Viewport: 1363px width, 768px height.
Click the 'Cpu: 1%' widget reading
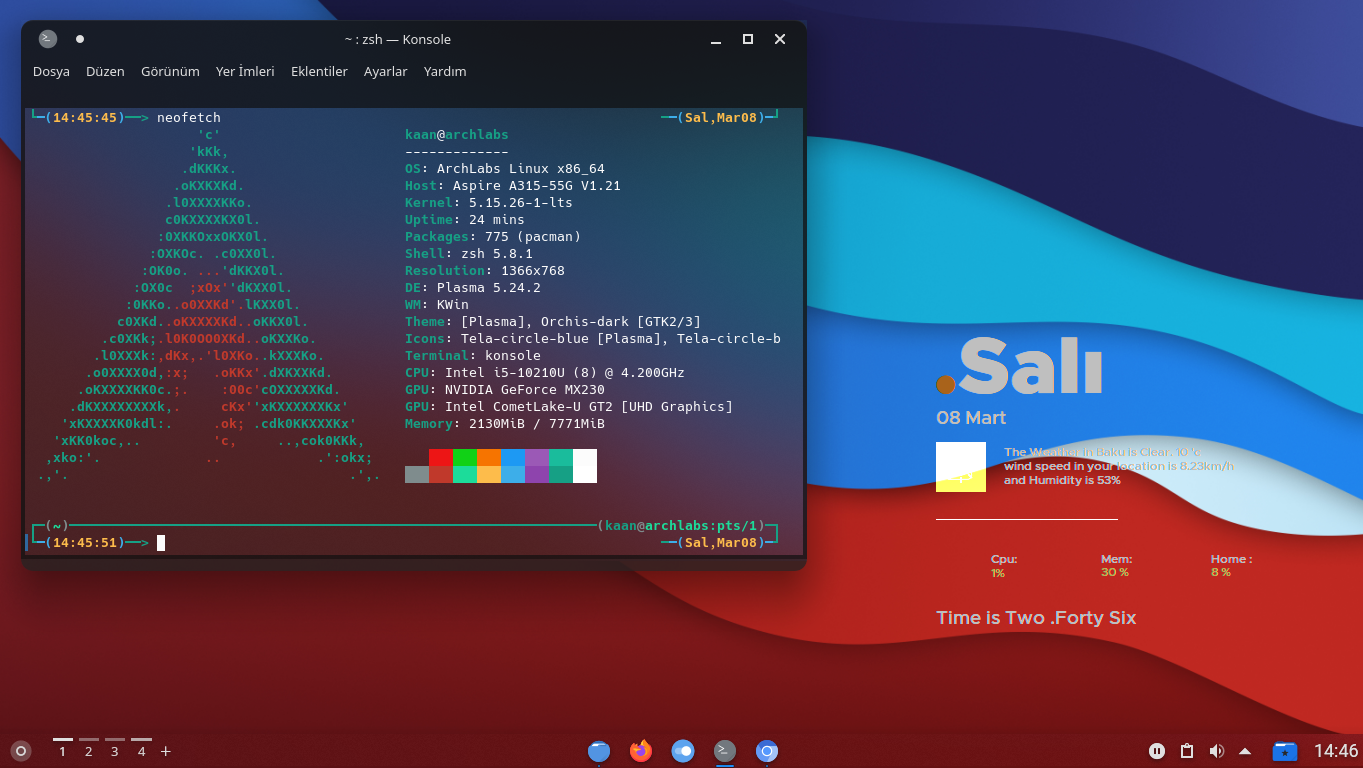tap(1004, 566)
